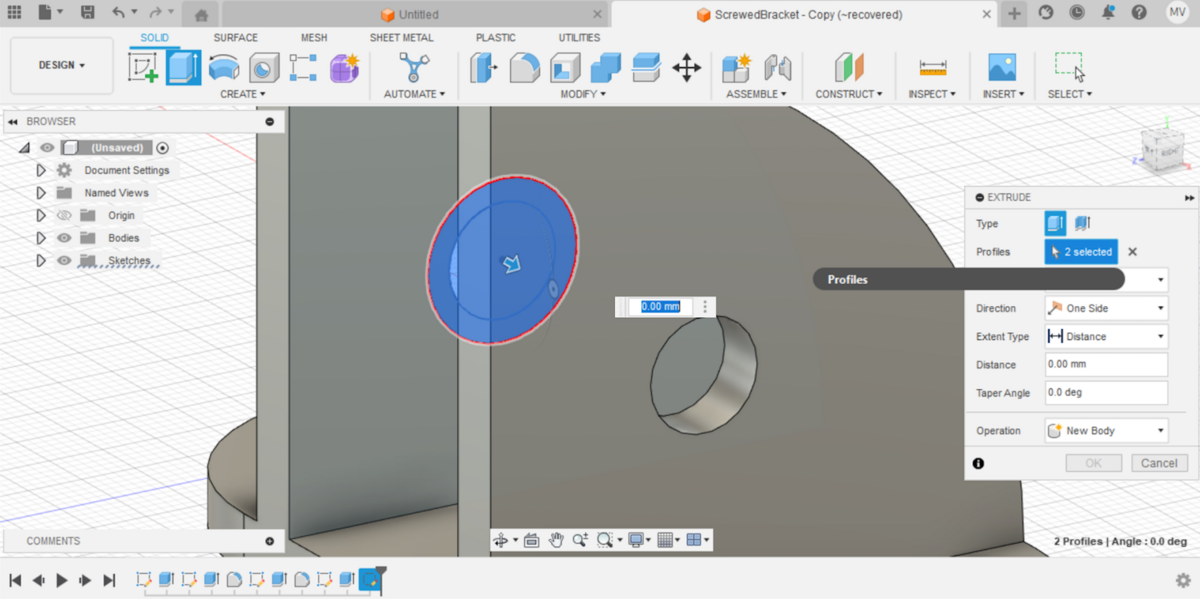Image resolution: width=1200 pixels, height=599 pixels.
Task: Click the Measure tool in Inspect
Action: [x=932, y=68]
